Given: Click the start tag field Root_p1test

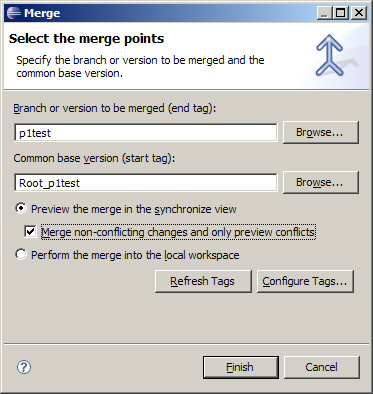Looking at the screenshot, I should tap(146, 182).
